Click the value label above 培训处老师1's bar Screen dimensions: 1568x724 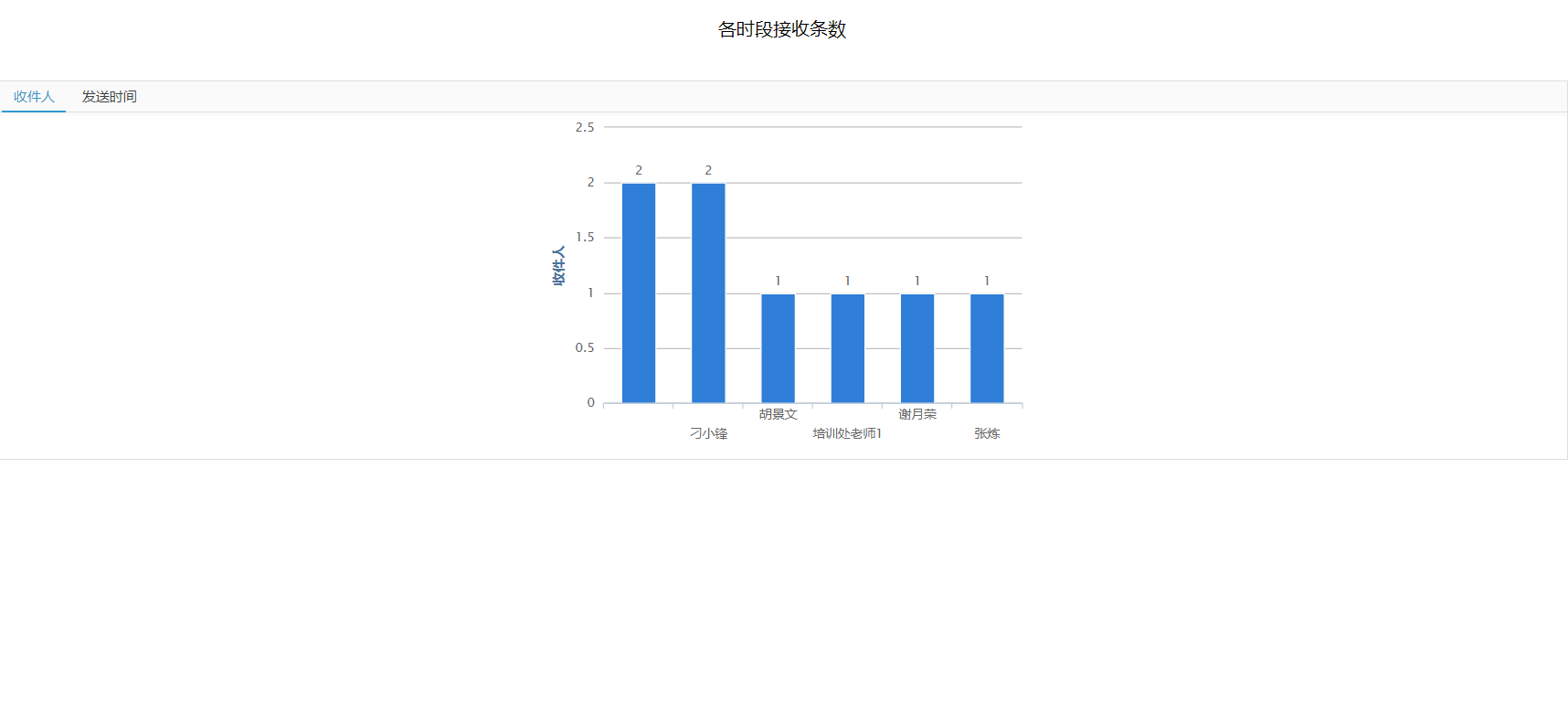848,281
